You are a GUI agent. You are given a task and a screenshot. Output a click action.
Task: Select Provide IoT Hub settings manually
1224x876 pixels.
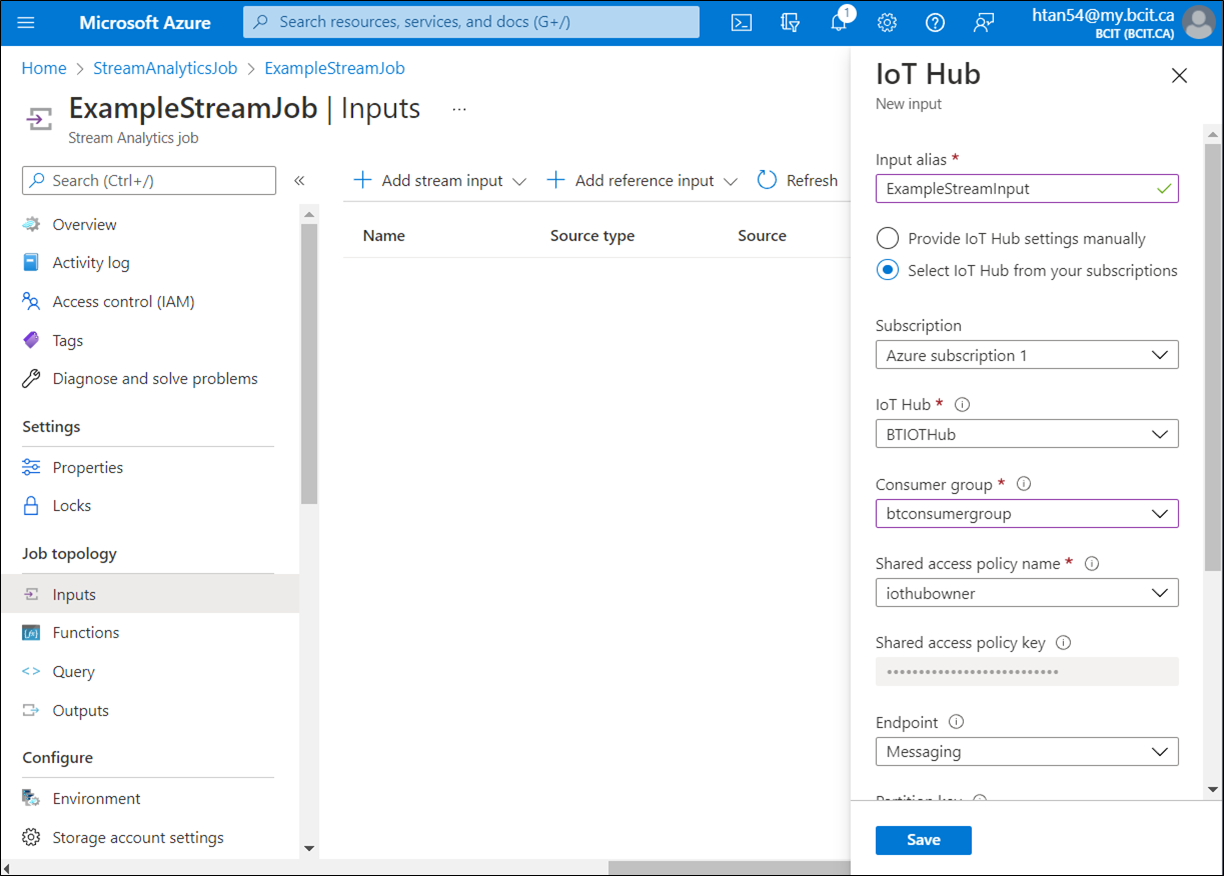click(x=887, y=238)
